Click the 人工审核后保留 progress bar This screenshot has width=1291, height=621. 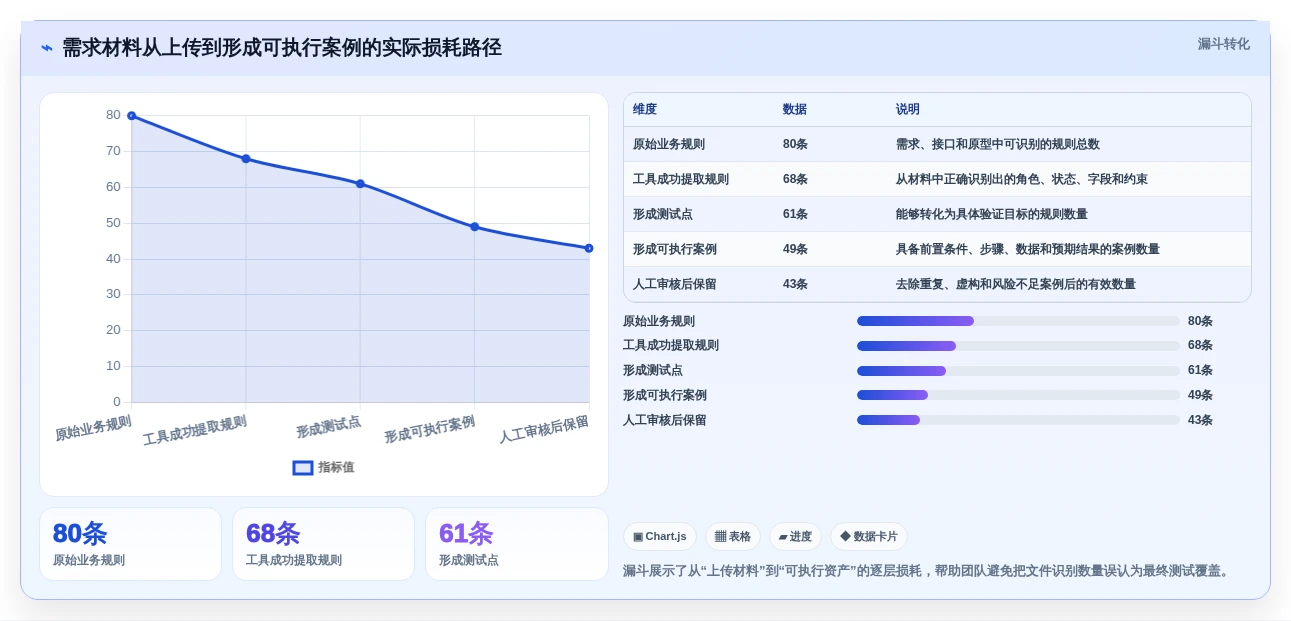click(x=1018, y=420)
